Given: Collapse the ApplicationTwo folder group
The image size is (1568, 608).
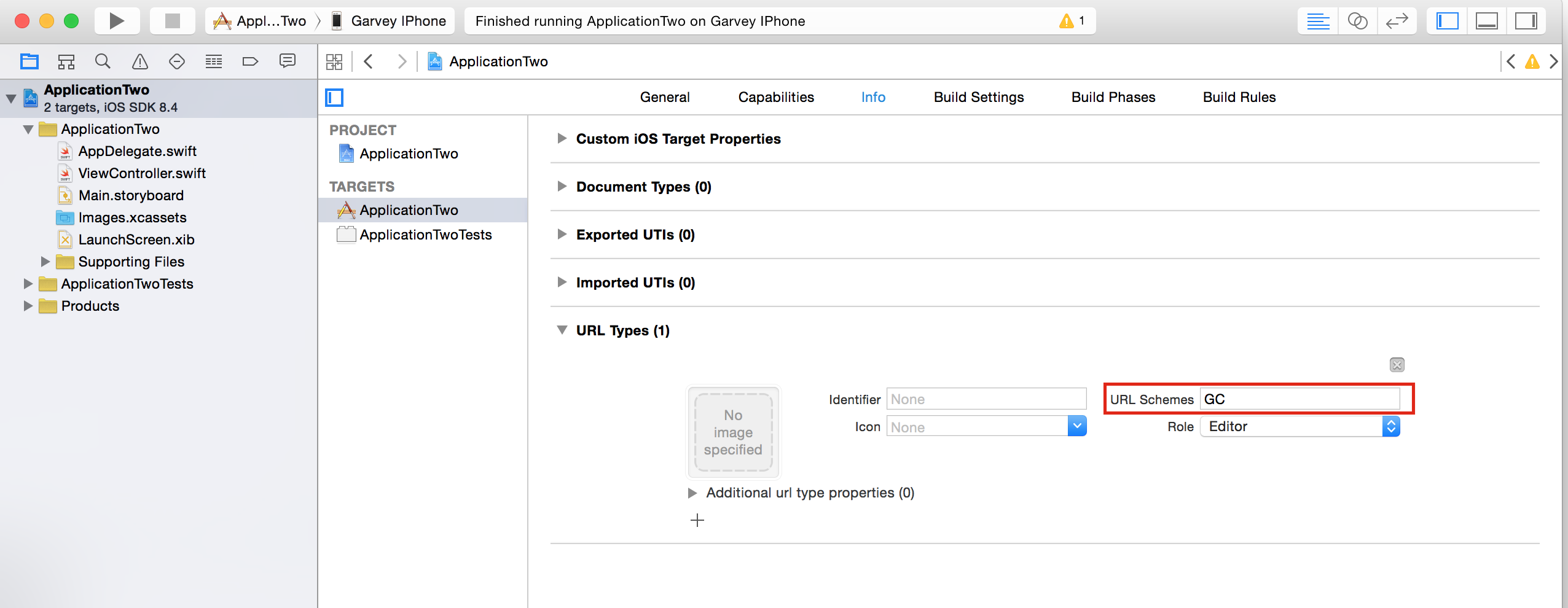Looking at the screenshot, I should [28, 129].
